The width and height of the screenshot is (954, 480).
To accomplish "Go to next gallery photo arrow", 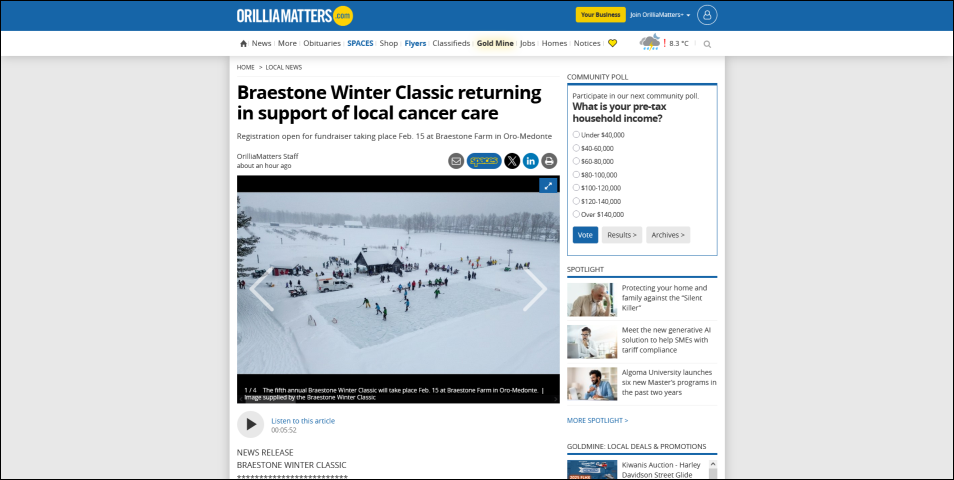I will coord(535,290).
